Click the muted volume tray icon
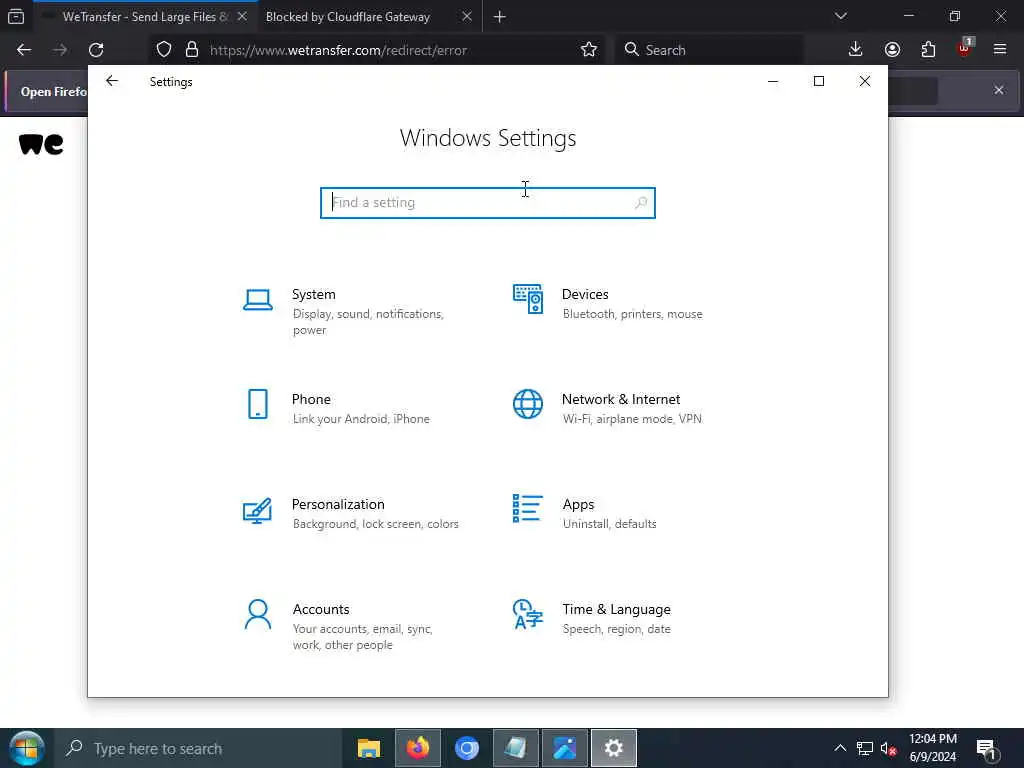Screen dimensions: 1024x768 [x=888, y=749]
